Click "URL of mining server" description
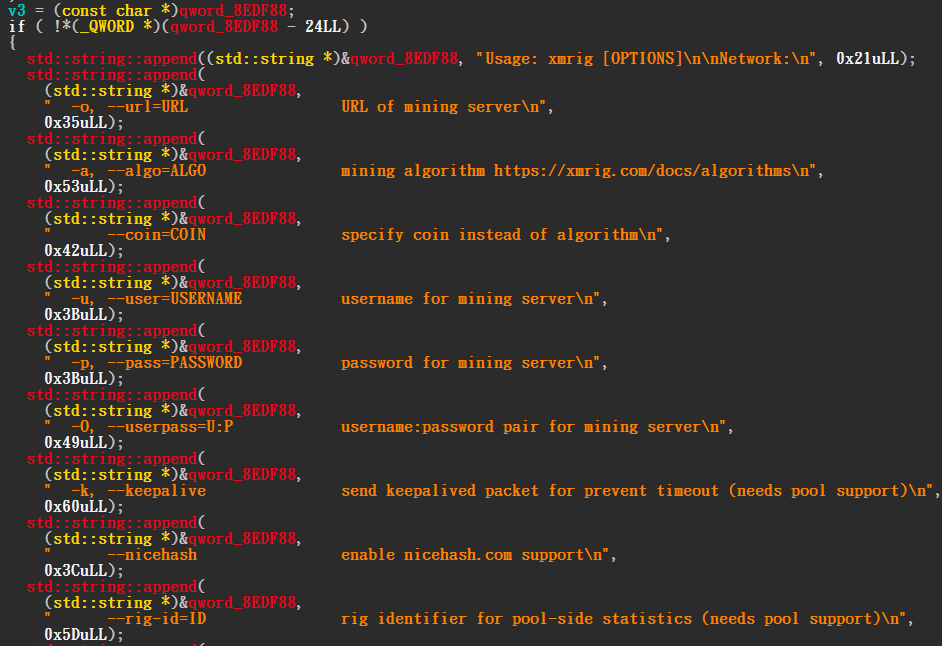Viewport: 942px width, 646px height. point(431,107)
